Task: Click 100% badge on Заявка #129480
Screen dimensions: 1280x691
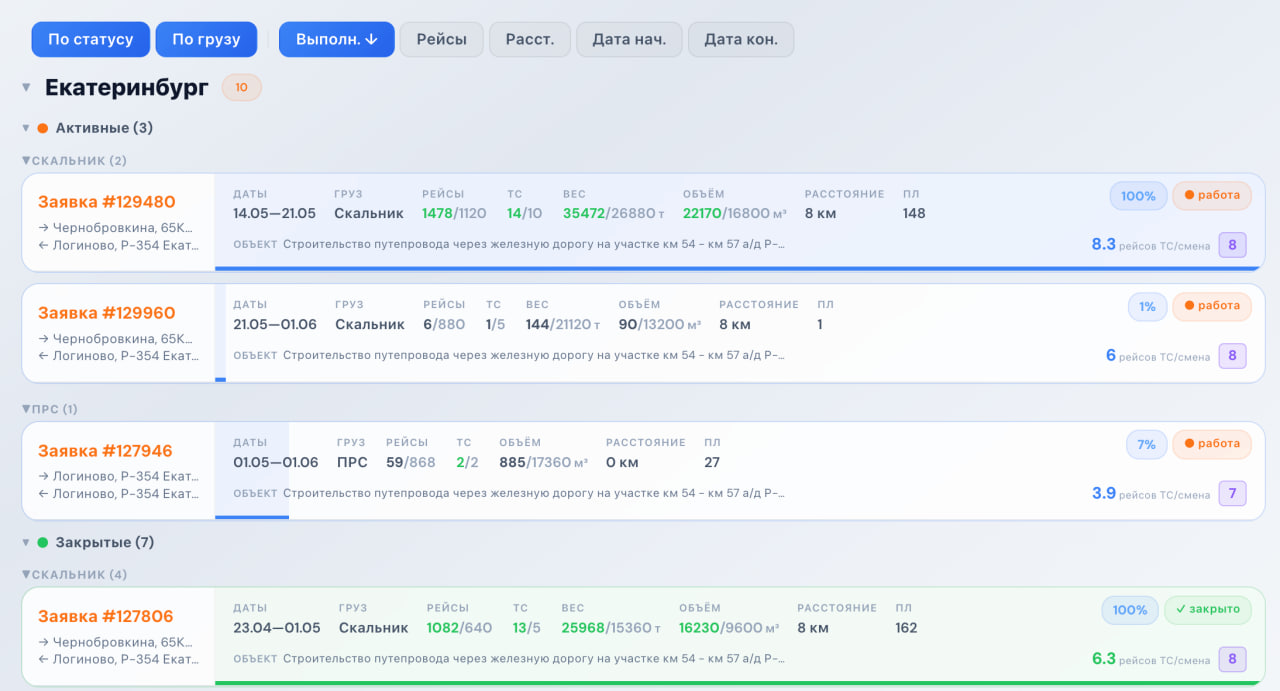Action: point(1138,196)
